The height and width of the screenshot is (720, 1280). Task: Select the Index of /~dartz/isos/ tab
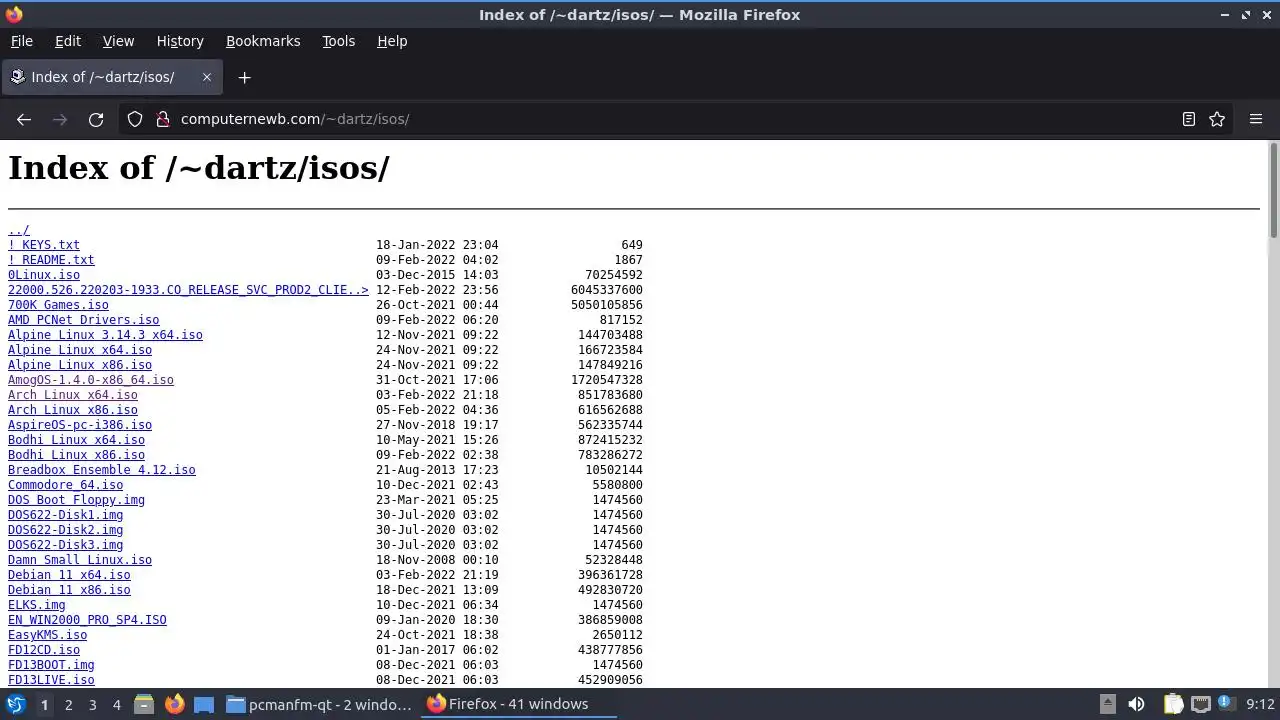111,77
